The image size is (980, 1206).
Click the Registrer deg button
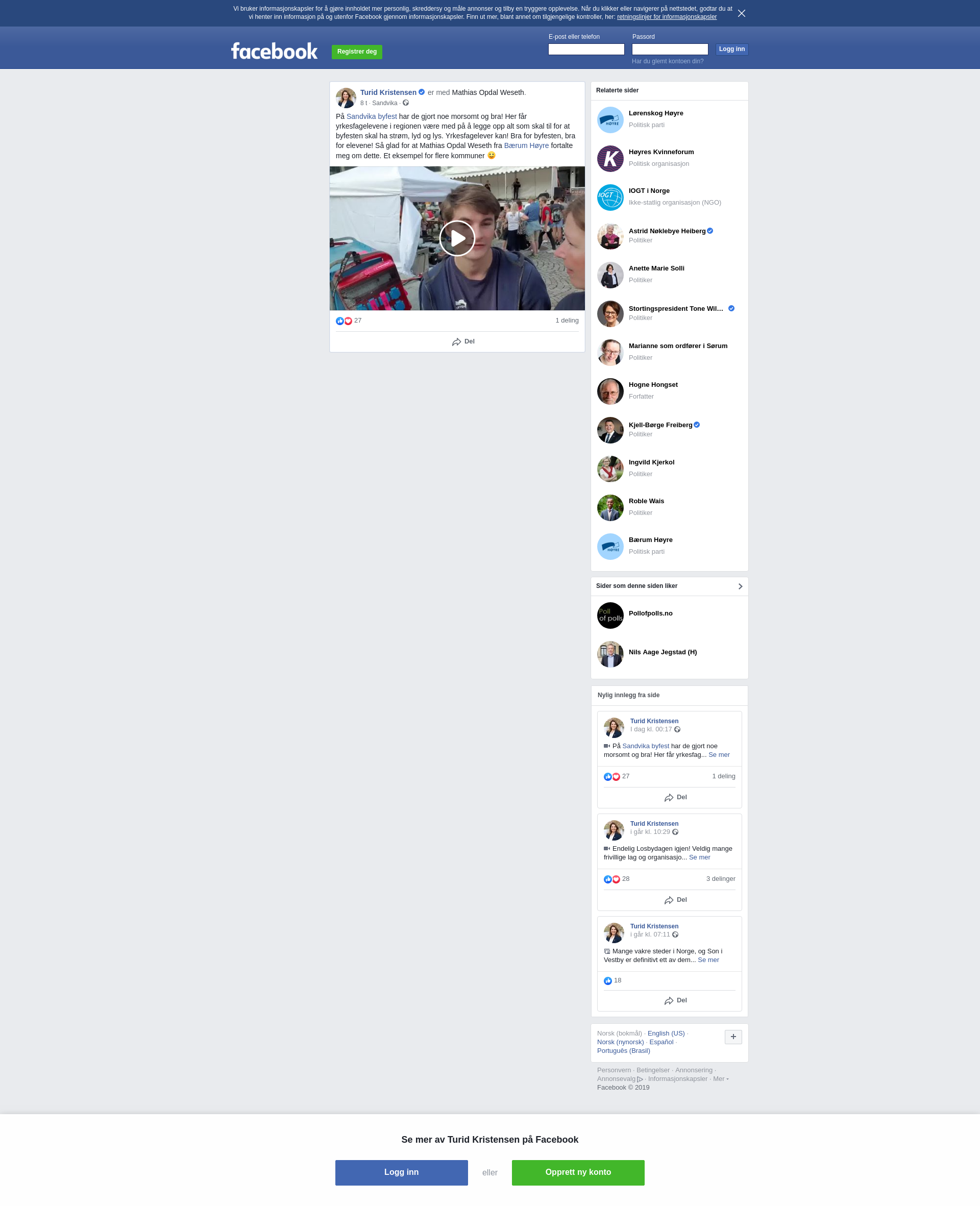pyautogui.click(x=357, y=52)
